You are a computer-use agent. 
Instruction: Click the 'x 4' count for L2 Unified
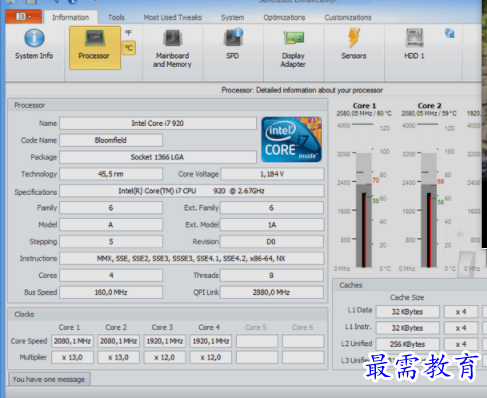tap(461, 344)
